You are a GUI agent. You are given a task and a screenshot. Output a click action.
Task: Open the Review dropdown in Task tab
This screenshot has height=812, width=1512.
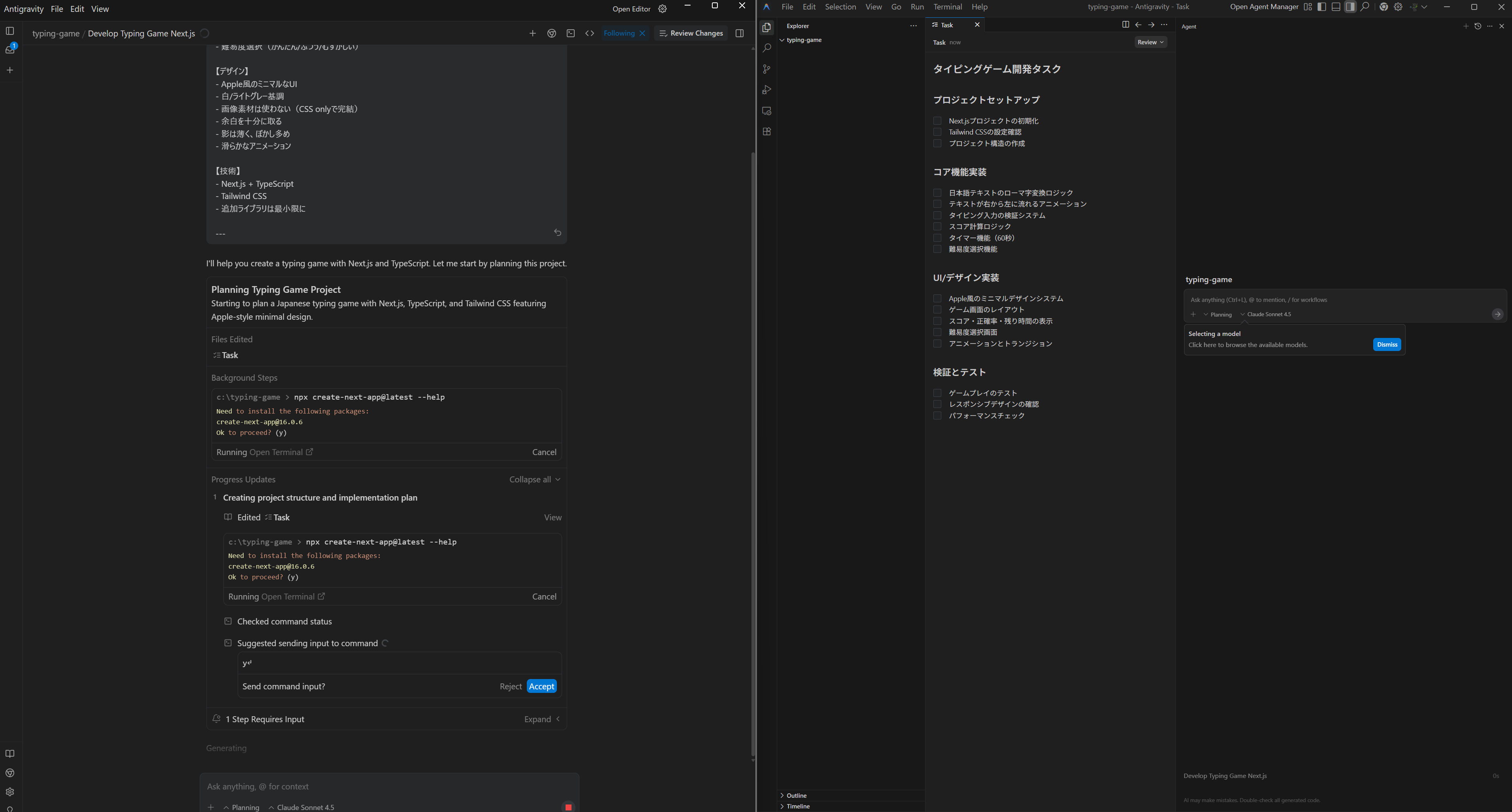1150,42
